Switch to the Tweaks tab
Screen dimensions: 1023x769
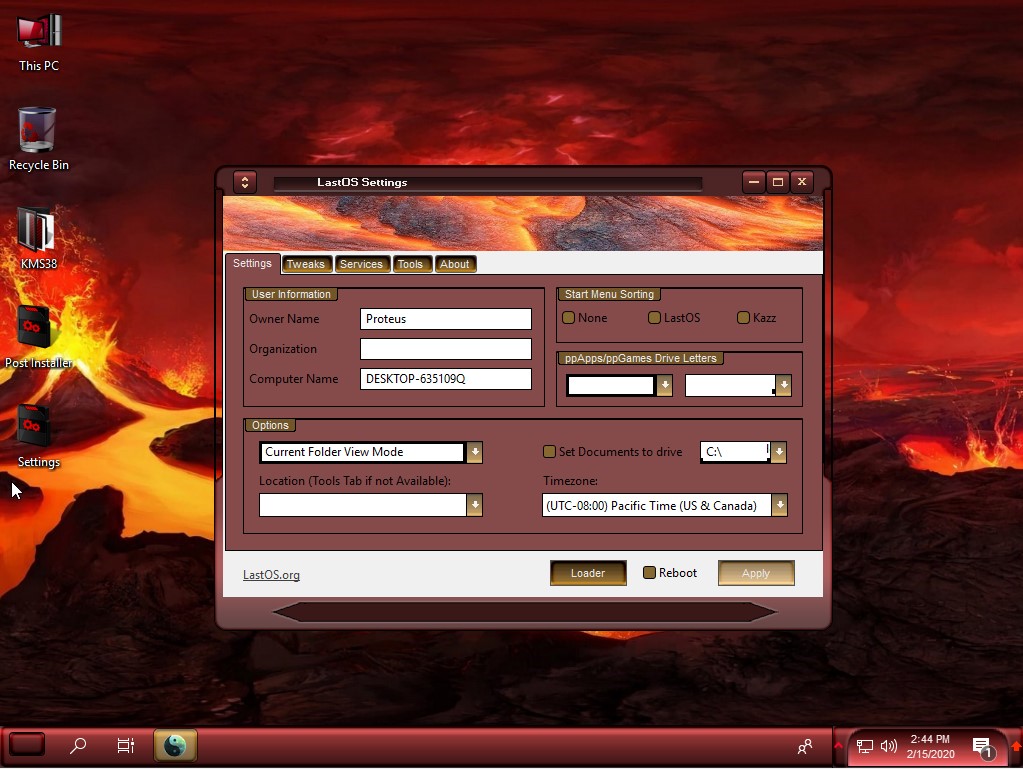coord(306,263)
